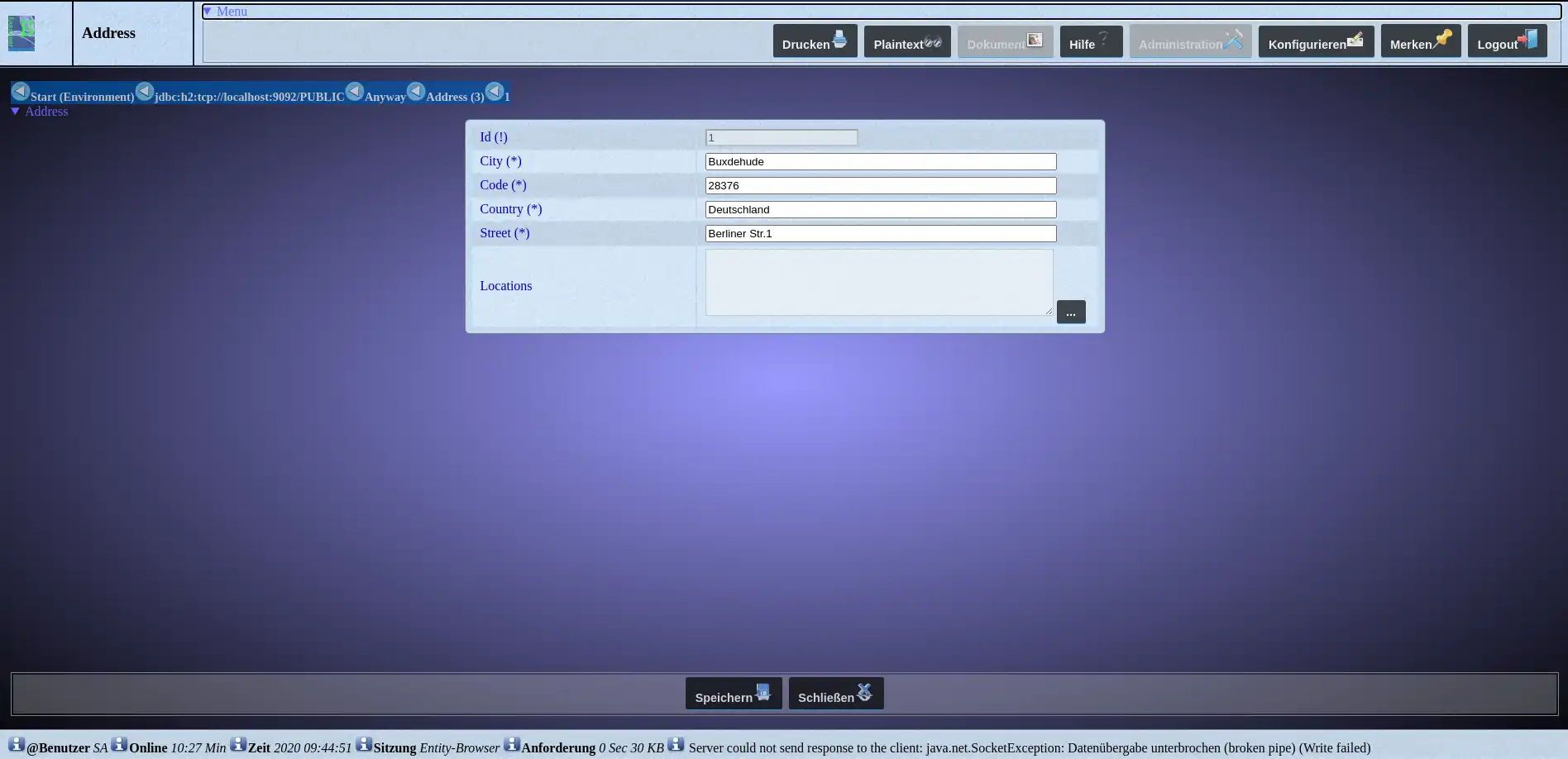Open Locations selection with ellipsis button
Viewport: 1568px width, 759px height.
point(1071,312)
